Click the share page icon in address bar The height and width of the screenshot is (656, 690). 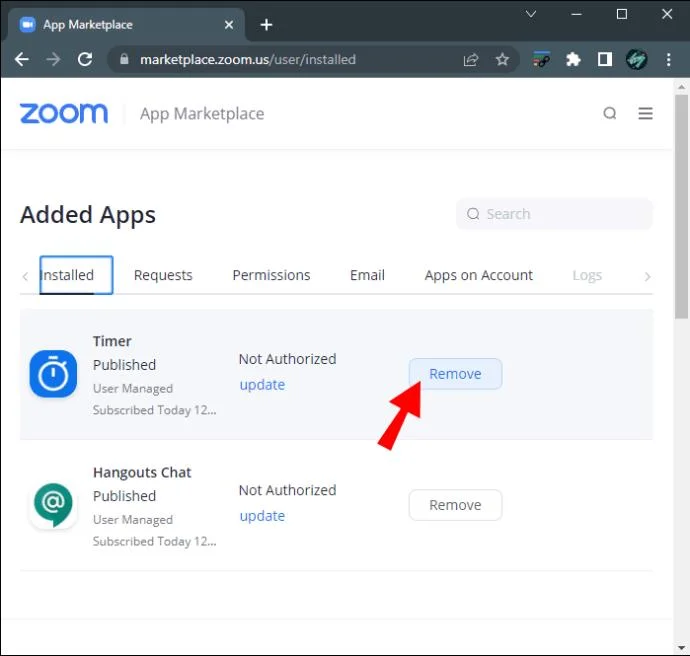[471, 59]
